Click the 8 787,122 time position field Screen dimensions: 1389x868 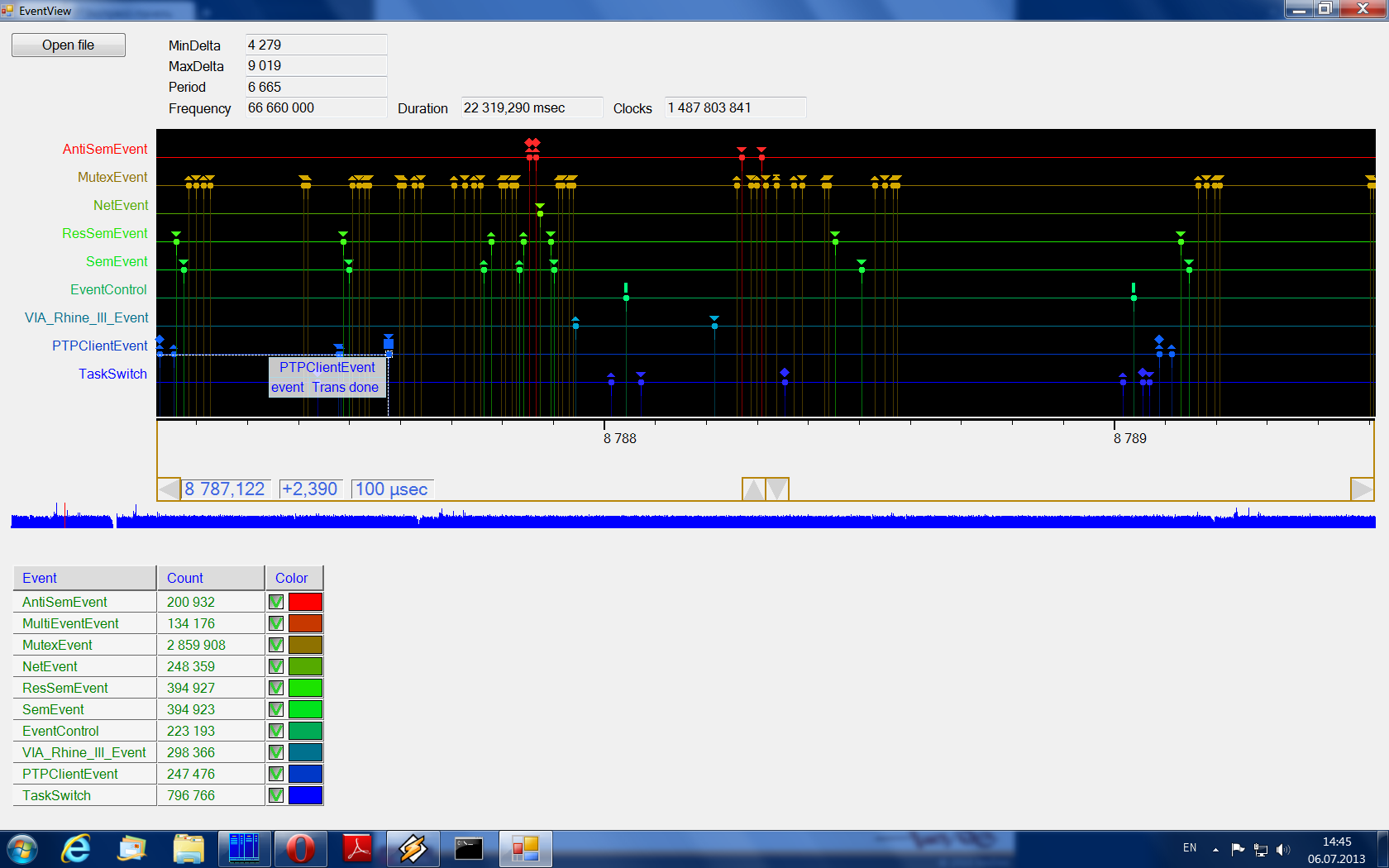pos(225,489)
